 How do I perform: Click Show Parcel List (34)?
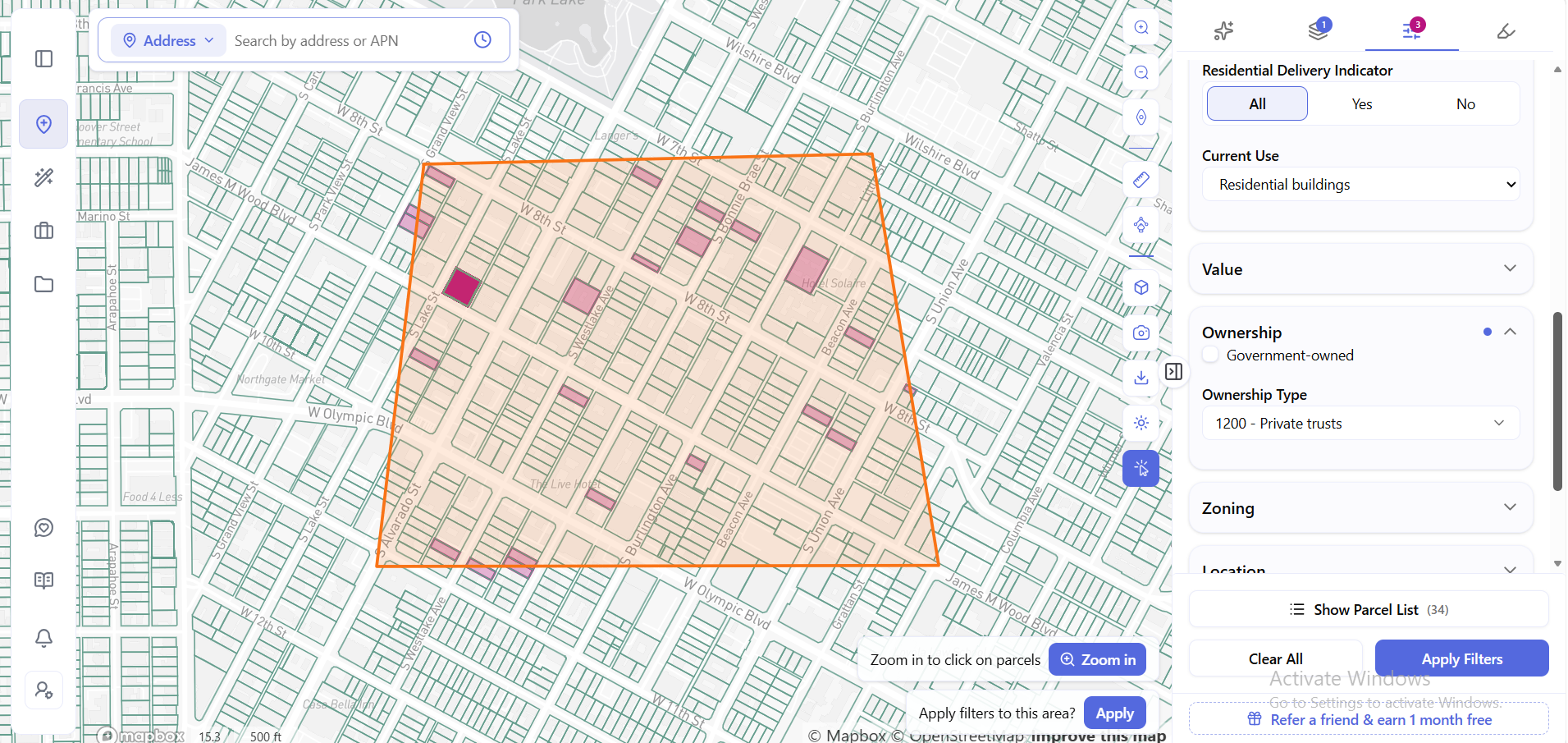1369,609
